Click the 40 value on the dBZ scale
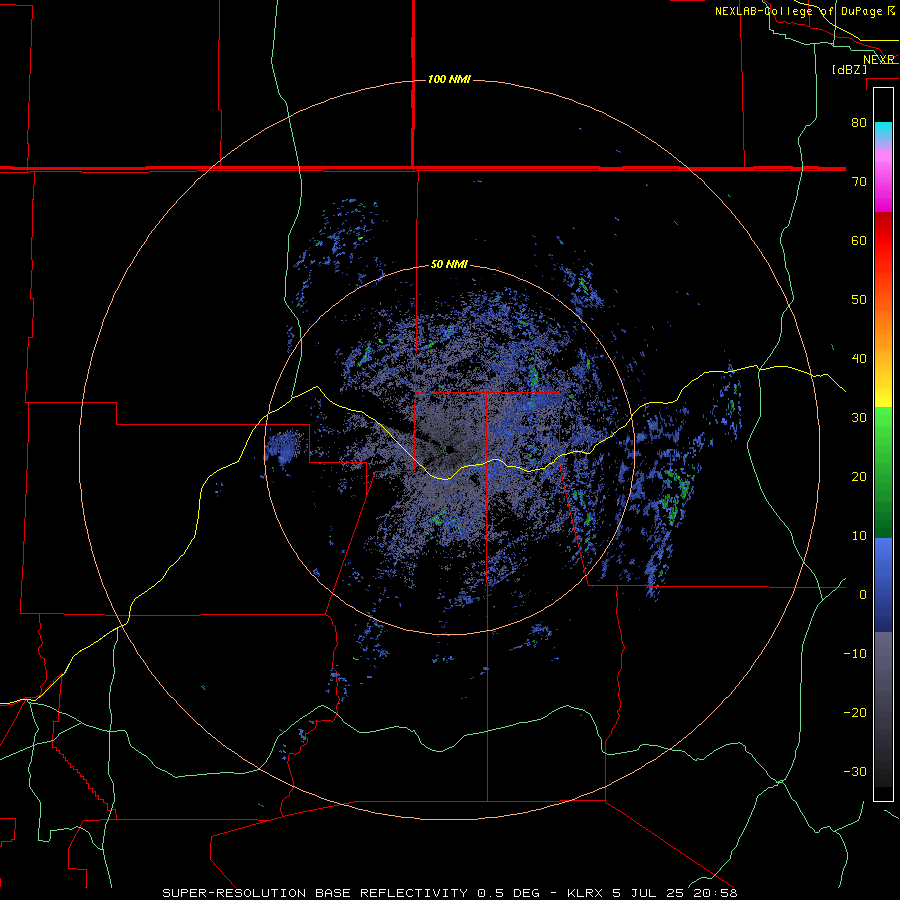Viewport: 900px width, 900px height. pyautogui.click(x=859, y=359)
